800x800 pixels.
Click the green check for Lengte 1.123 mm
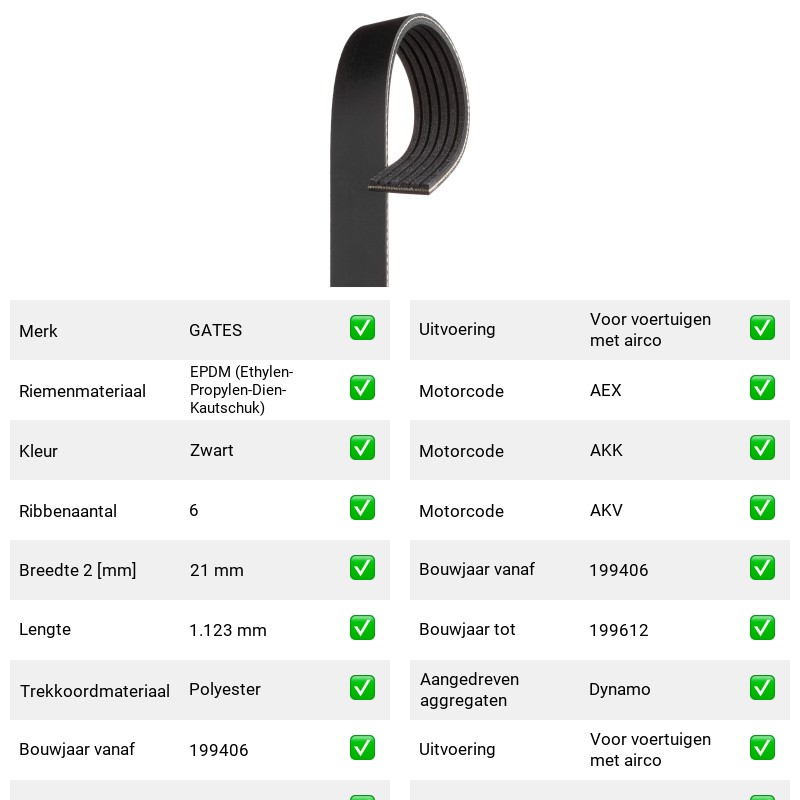[362, 628]
